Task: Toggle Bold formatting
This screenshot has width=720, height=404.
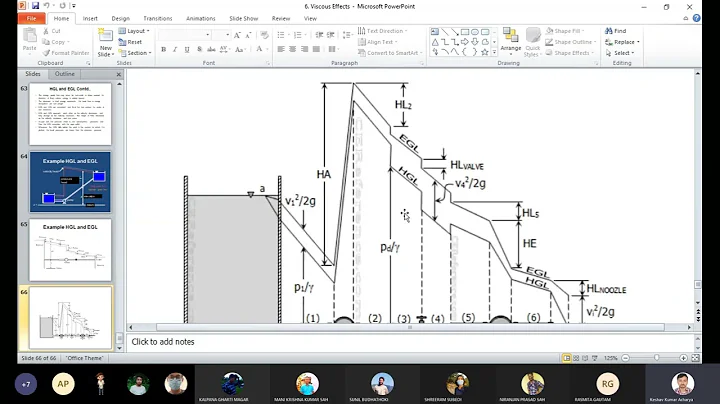Action: 163,49
